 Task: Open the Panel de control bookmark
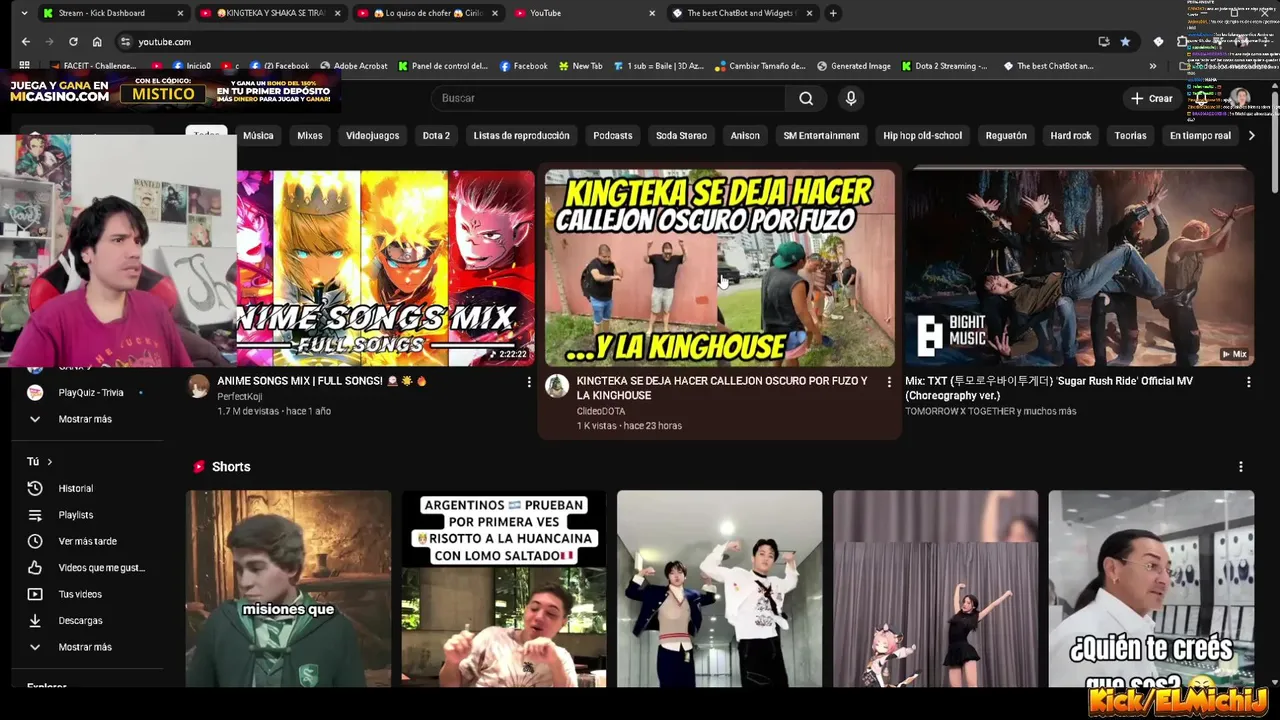[443, 66]
